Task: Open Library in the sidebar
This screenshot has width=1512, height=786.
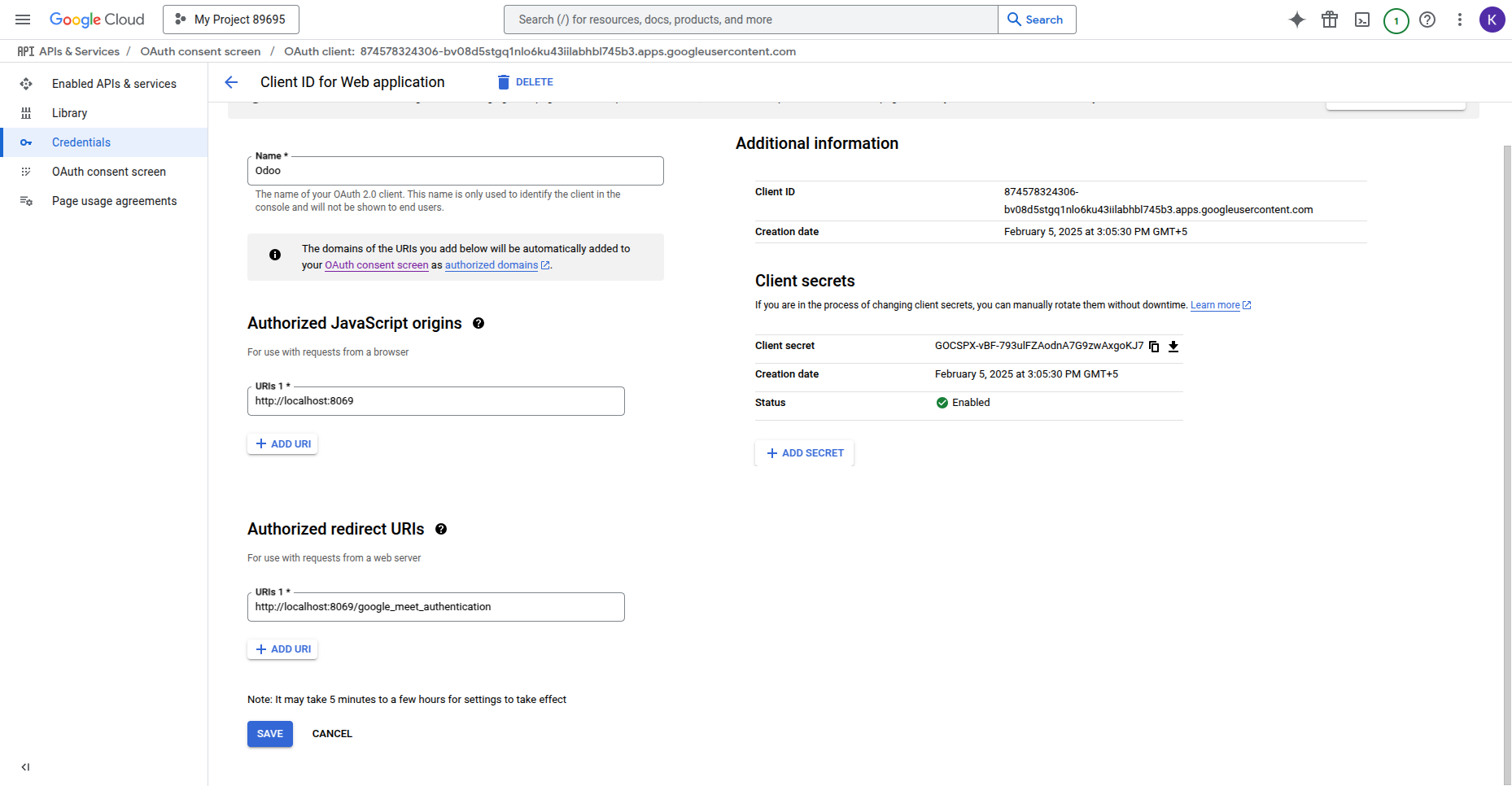Action: 104,113
